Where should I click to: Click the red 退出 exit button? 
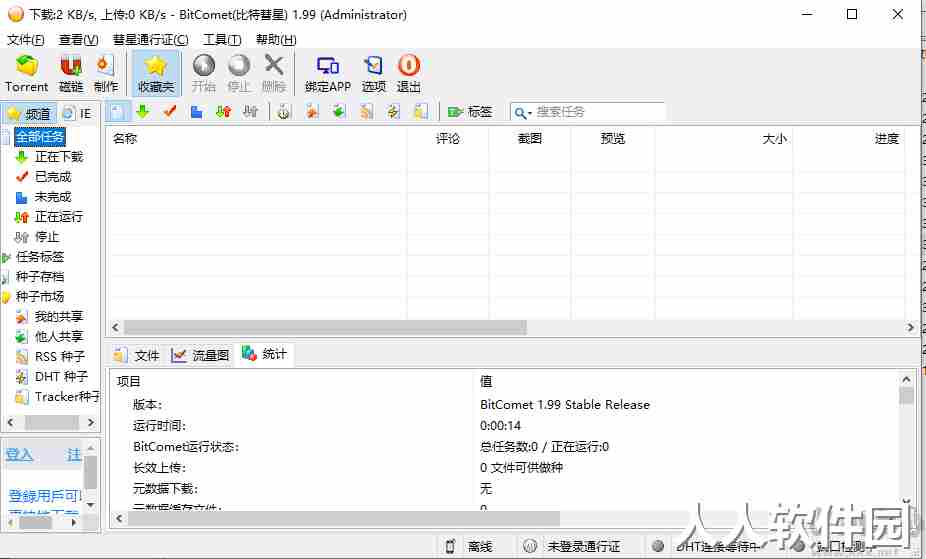[x=409, y=74]
